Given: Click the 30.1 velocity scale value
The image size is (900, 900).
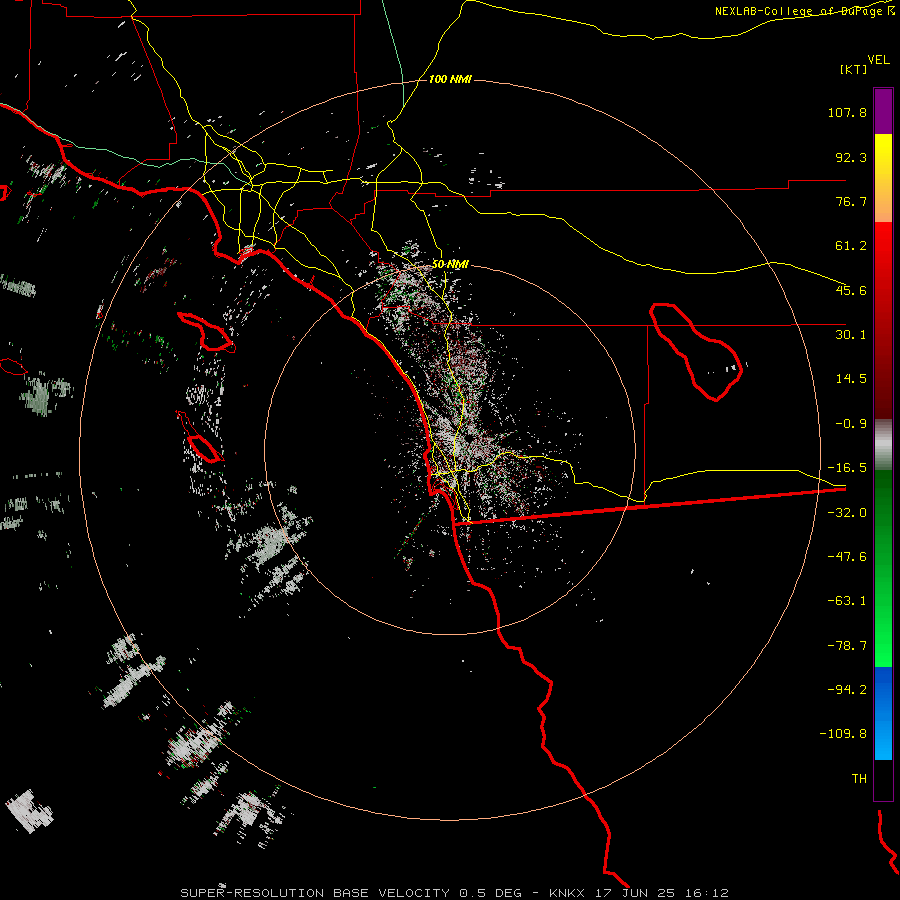Looking at the screenshot, I should pos(851,335).
